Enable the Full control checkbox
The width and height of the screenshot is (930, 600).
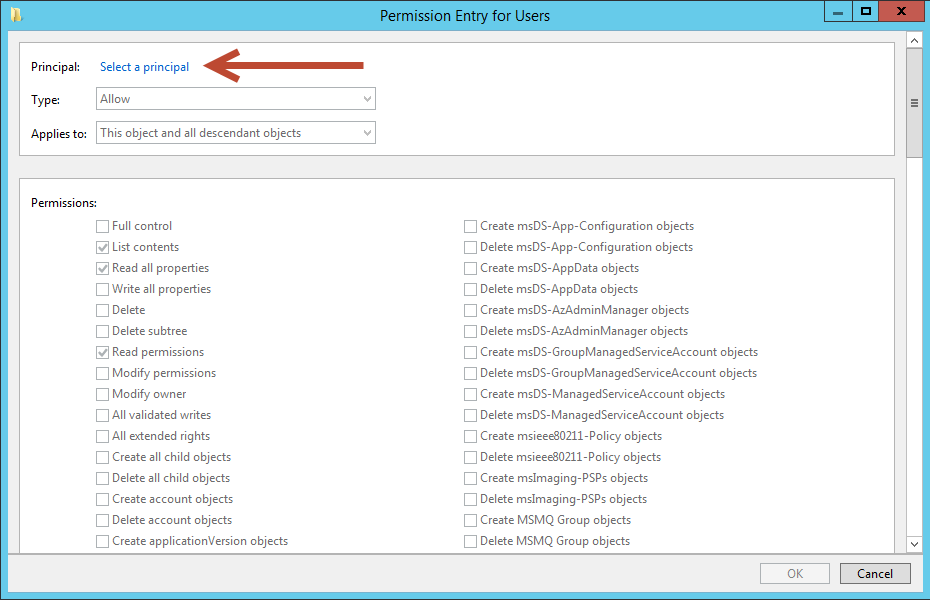(103, 226)
